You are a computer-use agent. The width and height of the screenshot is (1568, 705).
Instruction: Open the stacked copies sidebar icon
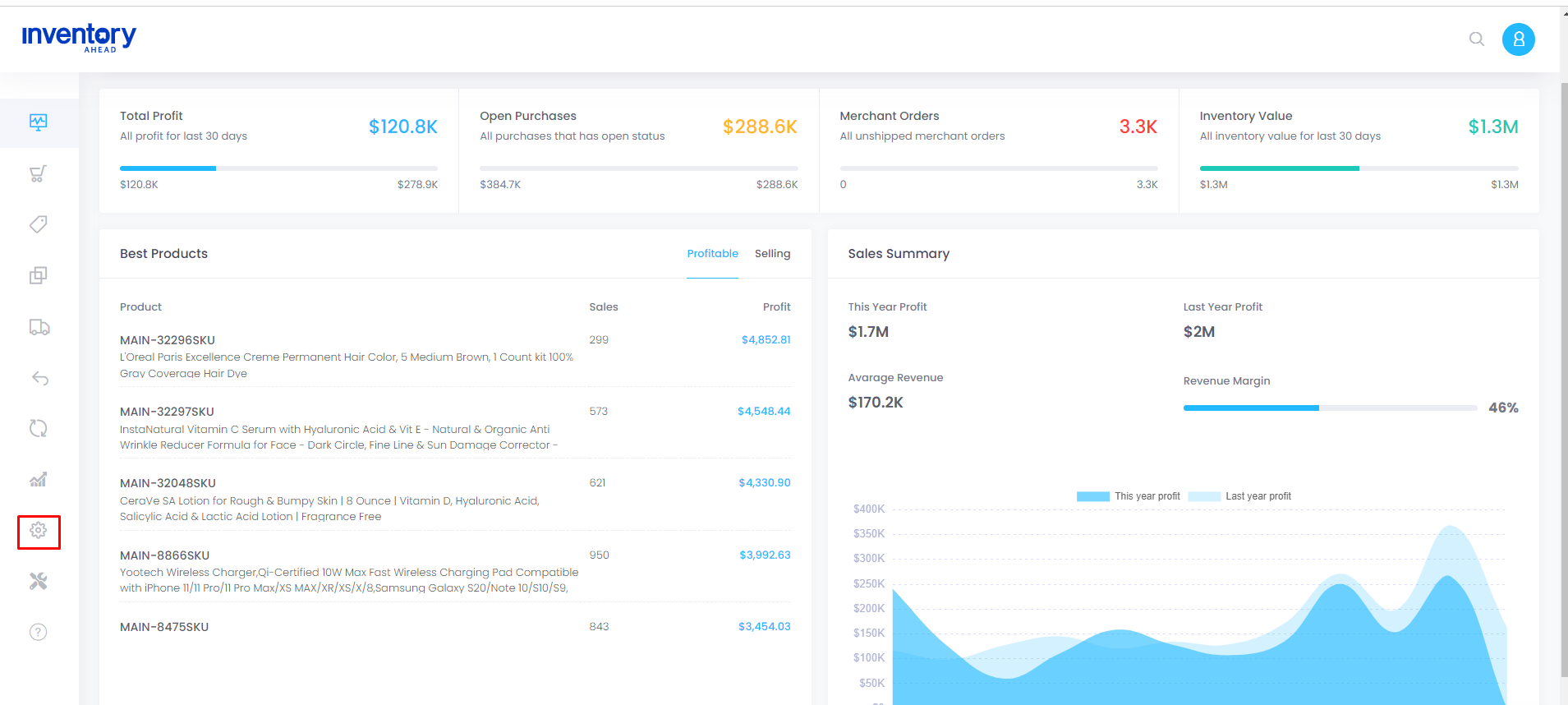coord(39,275)
